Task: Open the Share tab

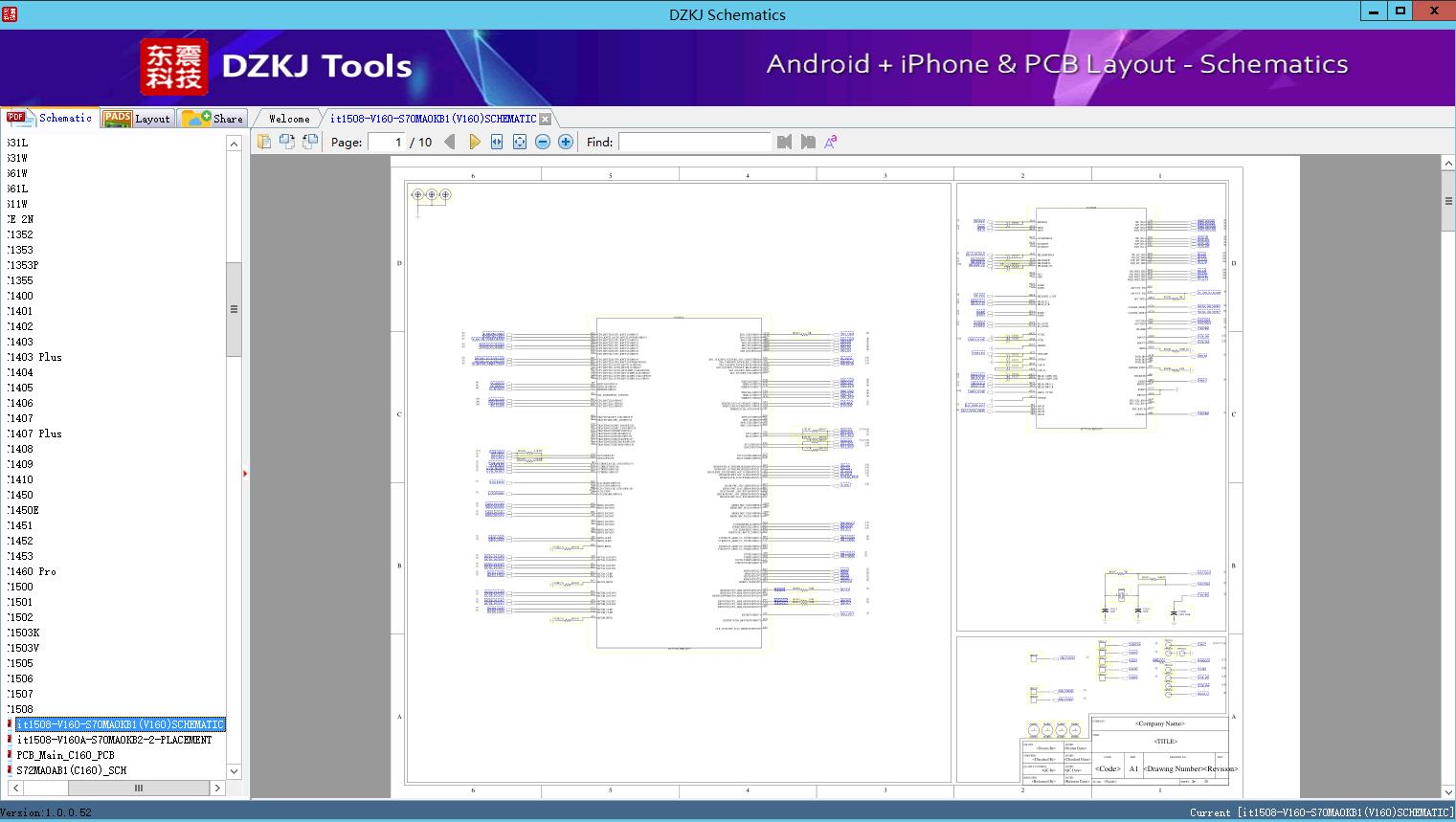Action: [213, 119]
